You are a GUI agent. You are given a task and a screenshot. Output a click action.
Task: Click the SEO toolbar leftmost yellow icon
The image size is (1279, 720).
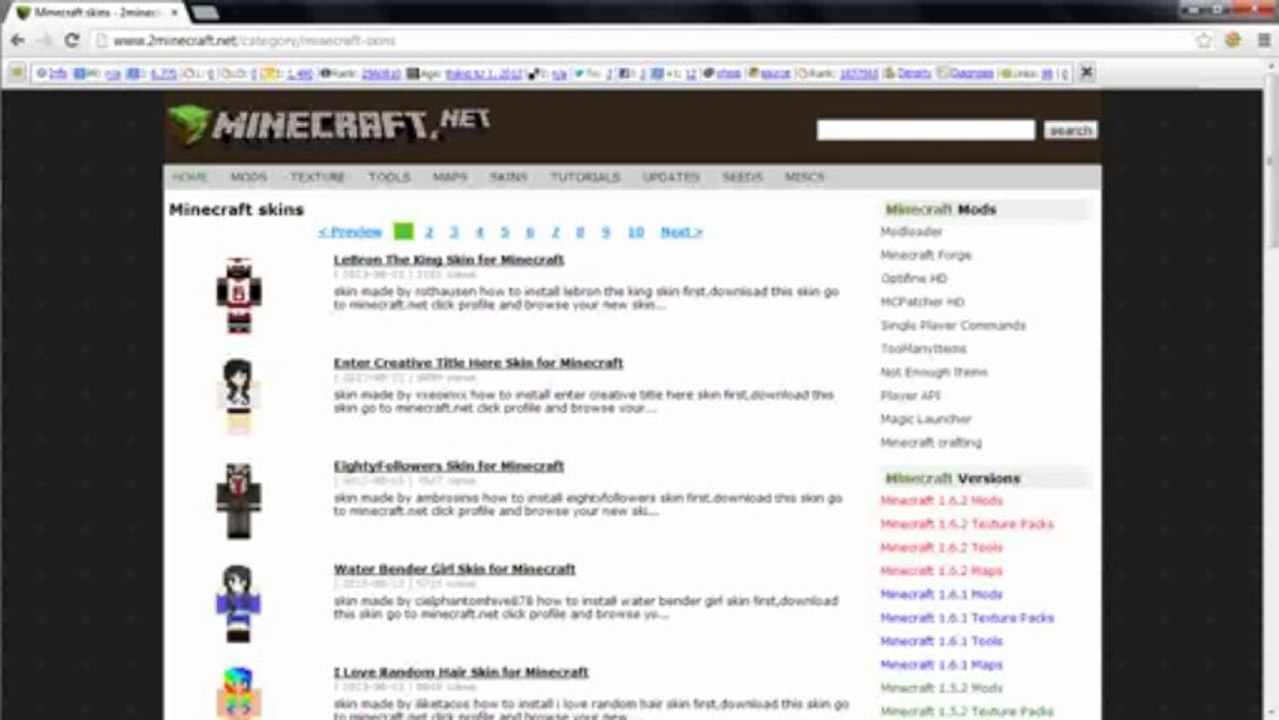point(17,72)
